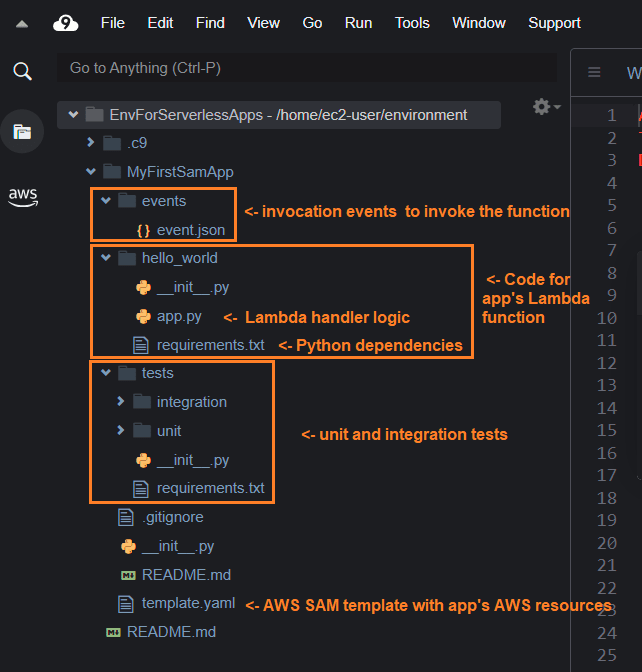Open the Find menu
Image resolution: width=642 pixels, height=672 pixels.
(210, 23)
